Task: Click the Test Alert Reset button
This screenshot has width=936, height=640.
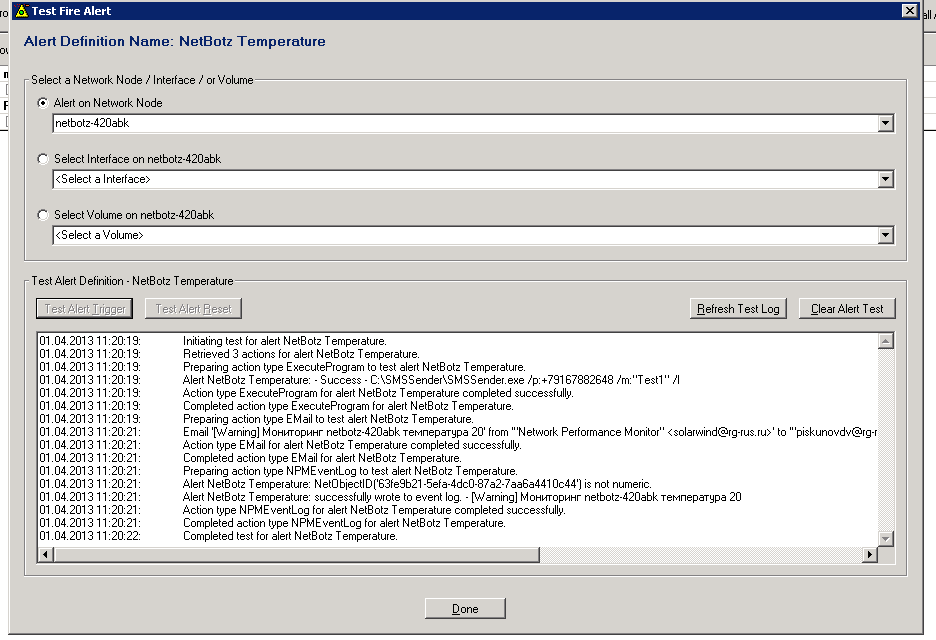Action: (x=193, y=309)
